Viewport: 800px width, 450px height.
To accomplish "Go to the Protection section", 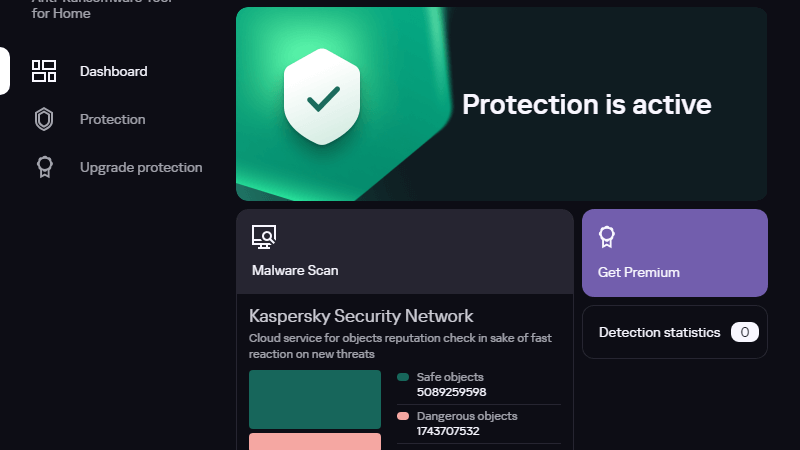I will pyautogui.click(x=112, y=119).
